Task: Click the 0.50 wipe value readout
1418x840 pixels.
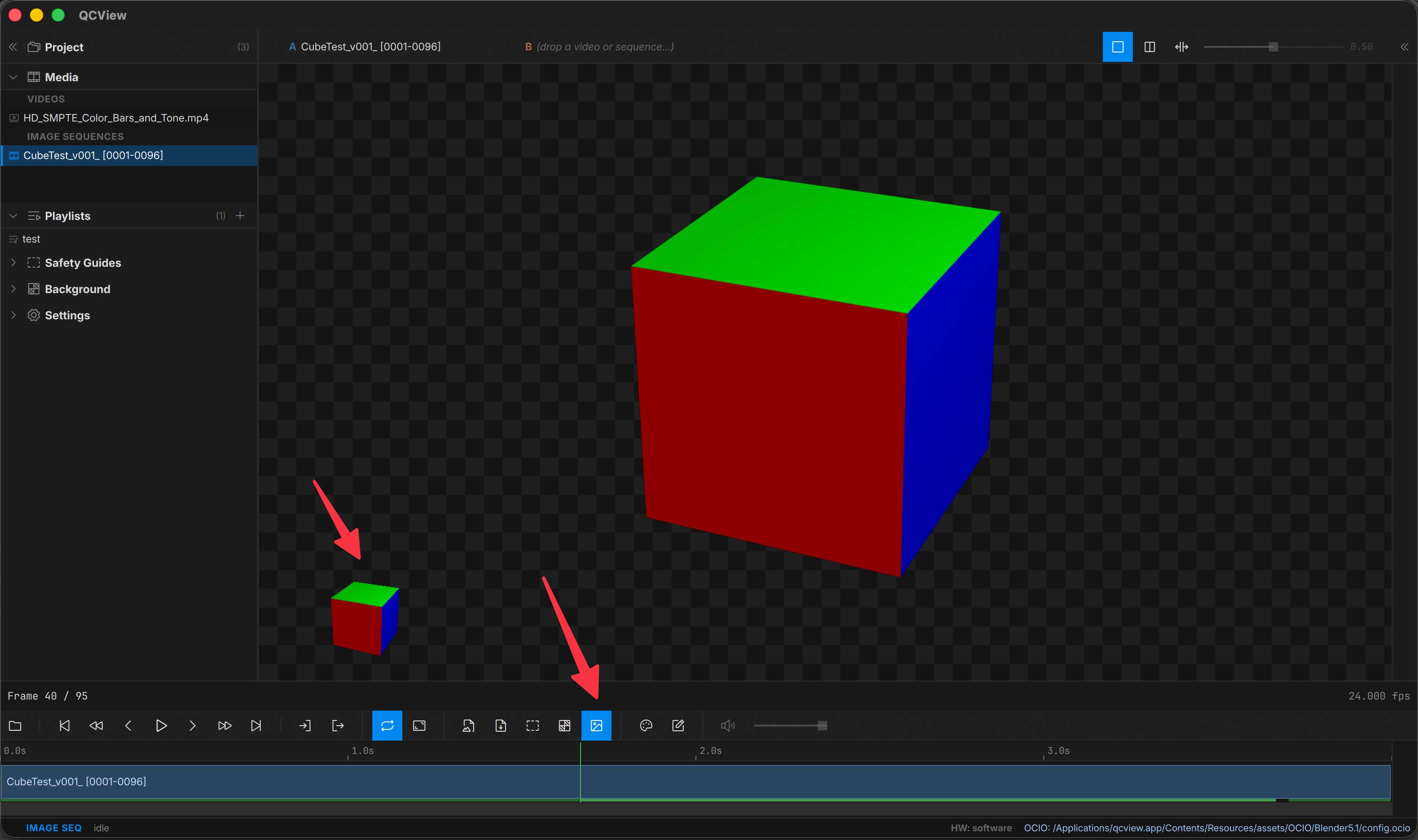Action: click(1361, 47)
